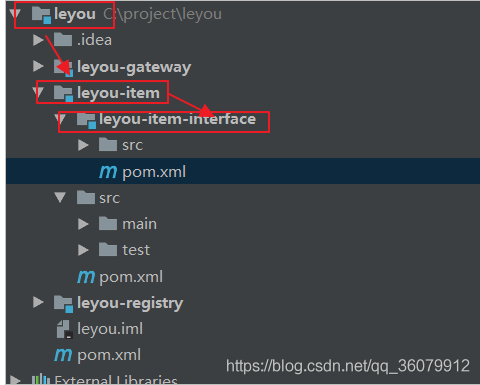Click the main folder icon
Screen dimensions: 480x385
click(x=108, y=223)
